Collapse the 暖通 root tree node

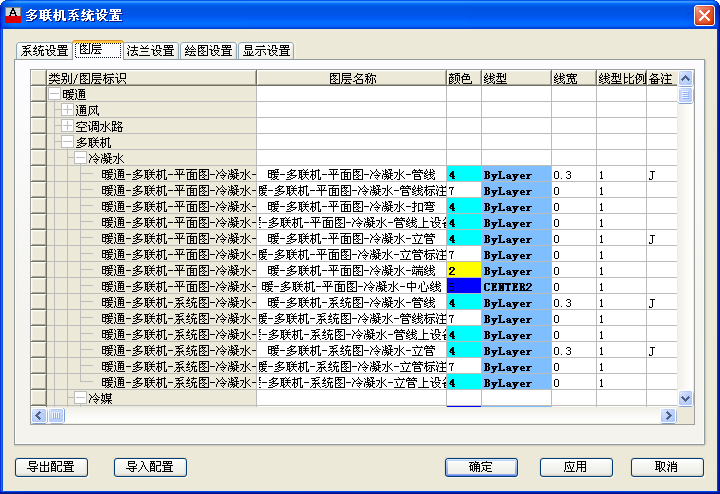click(x=55, y=94)
